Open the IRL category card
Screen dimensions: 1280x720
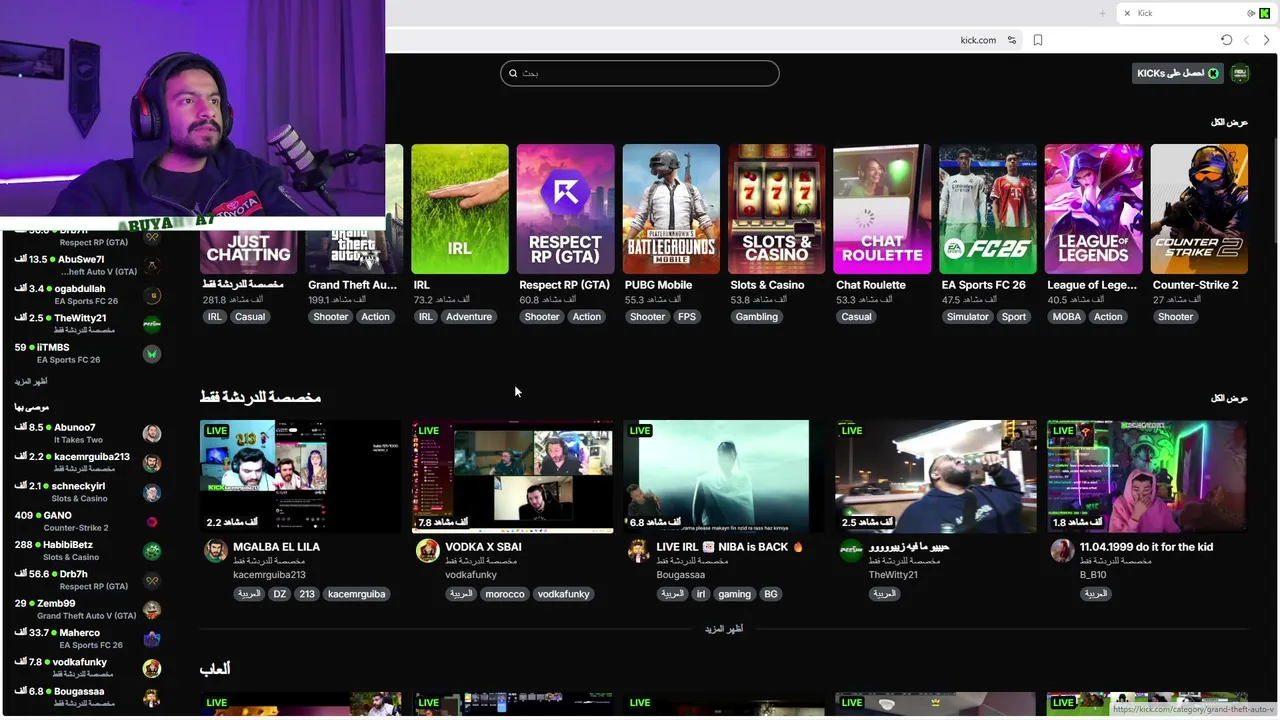click(460, 209)
